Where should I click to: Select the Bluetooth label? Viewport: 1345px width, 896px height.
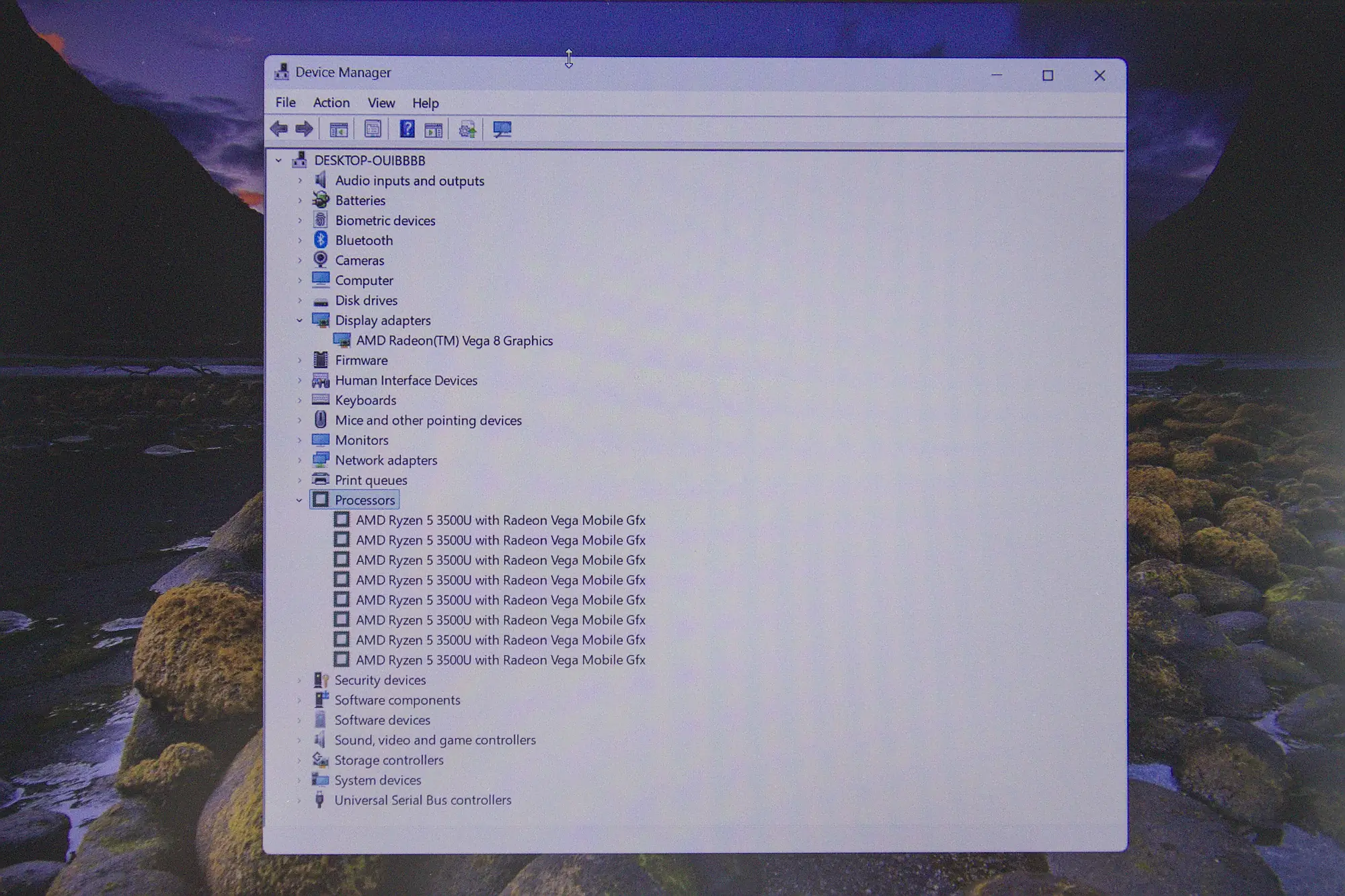(x=364, y=240)
